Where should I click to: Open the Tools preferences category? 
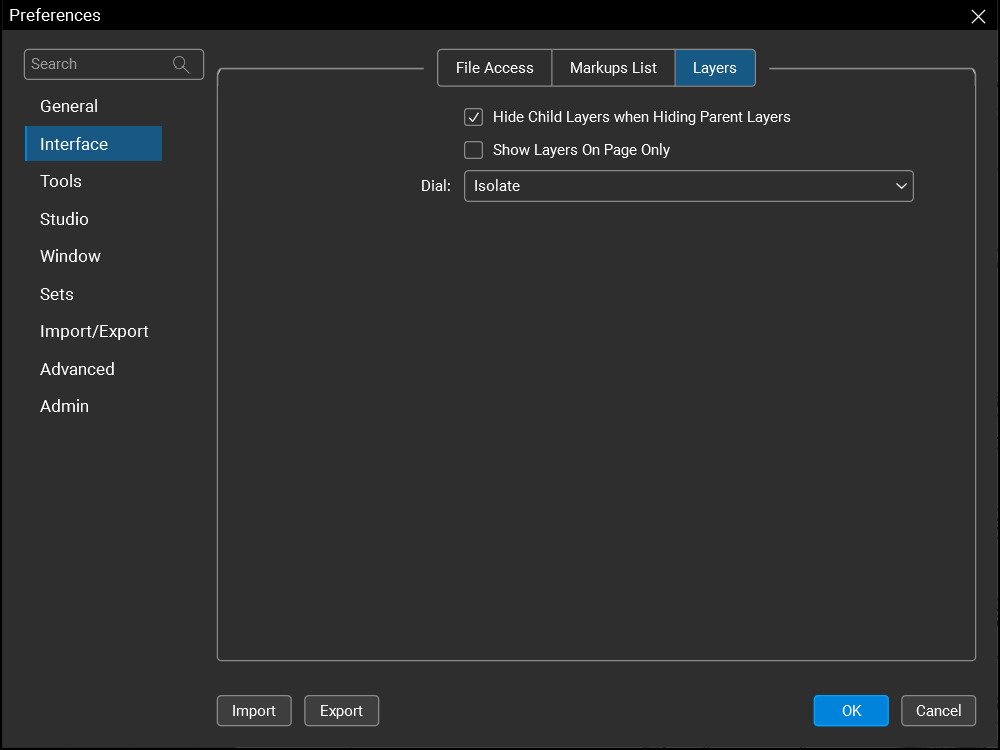[x=61, y=181]
